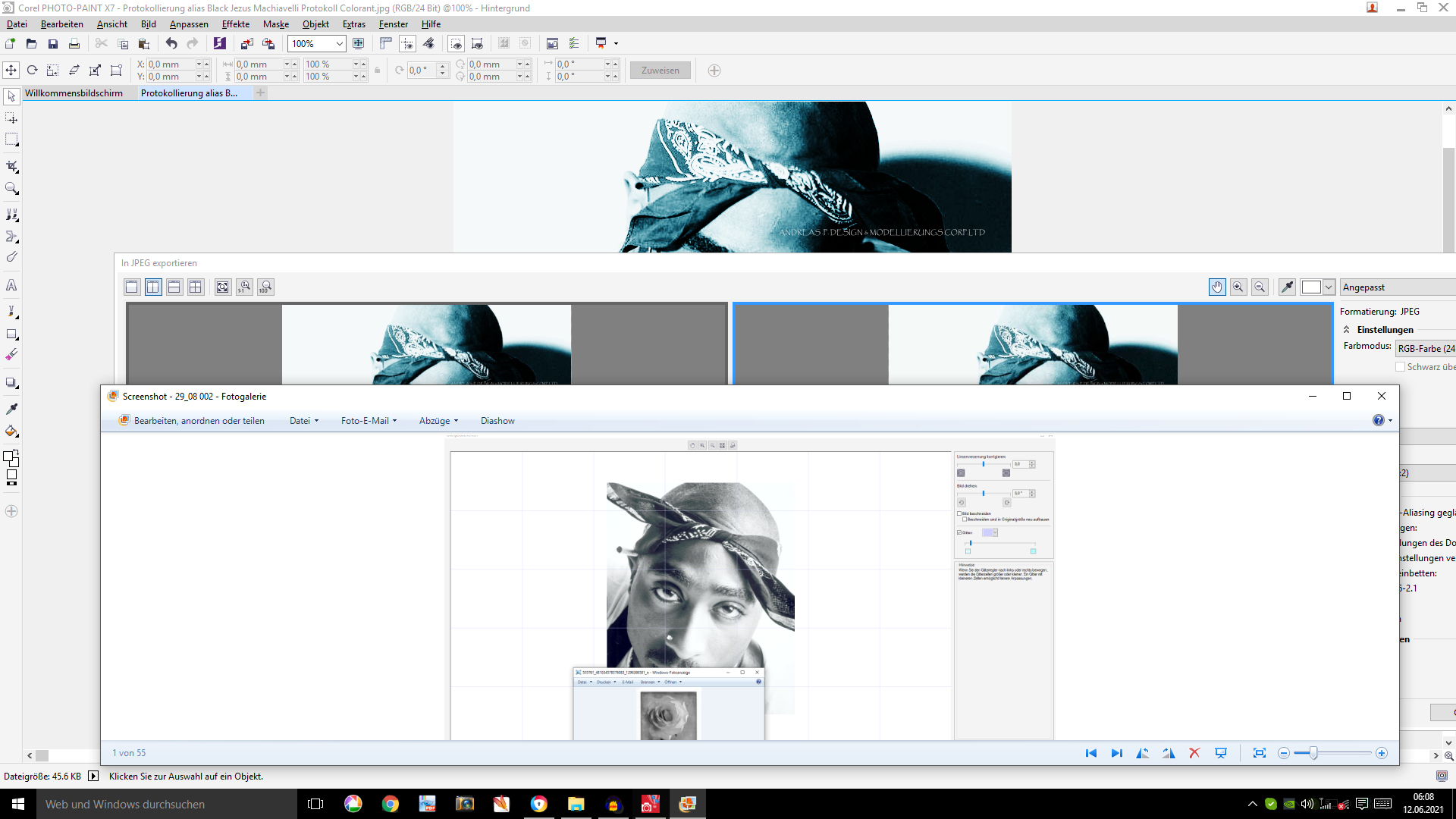This screenshot has height=819, width=1456.
Task: Create a new document from toolbar
Action: (10, 43)
